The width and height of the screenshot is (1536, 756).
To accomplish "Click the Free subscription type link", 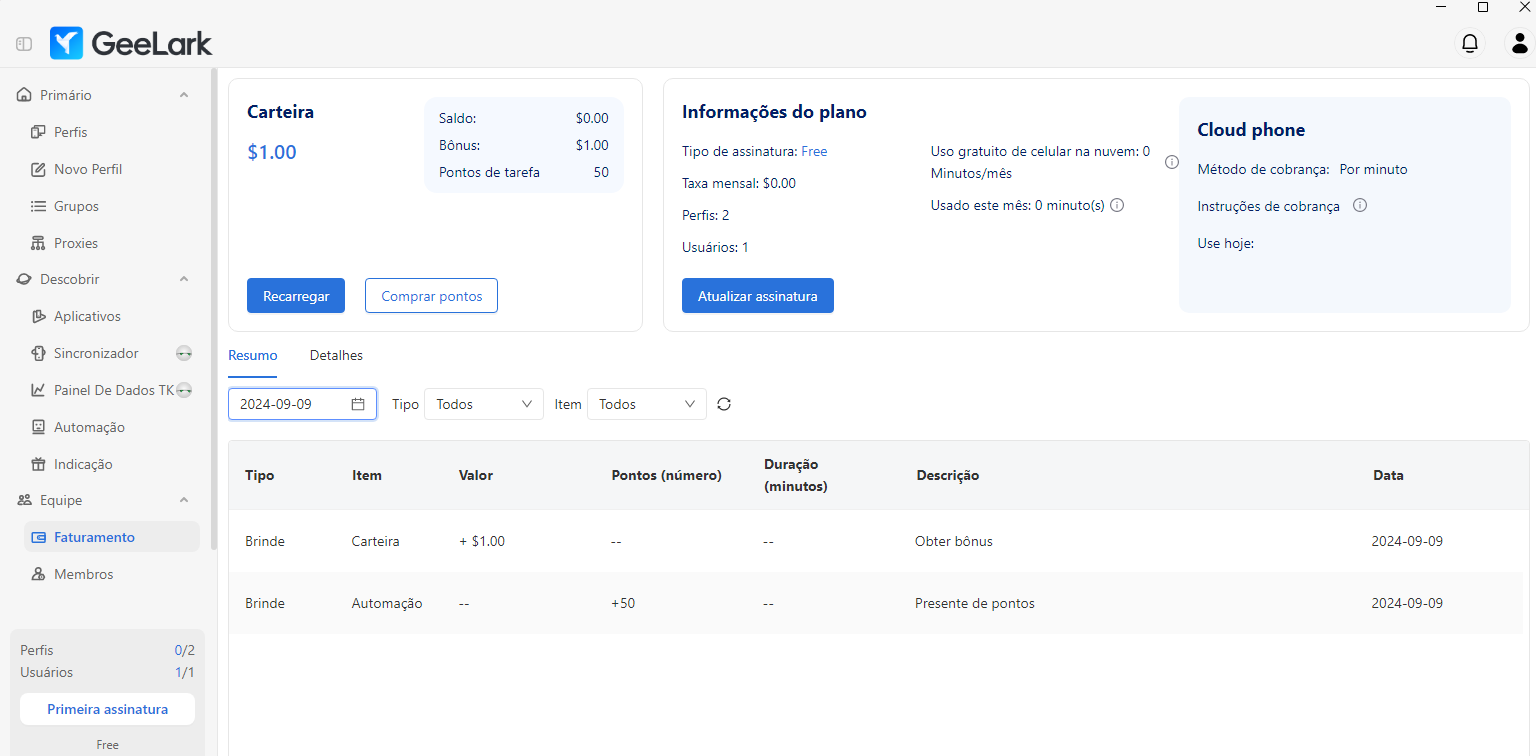I will (814, 151).
